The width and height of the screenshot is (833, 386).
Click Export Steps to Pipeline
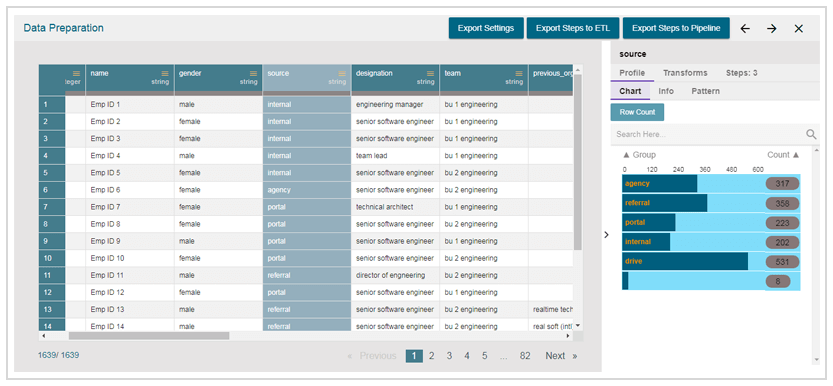[x=676, y=28]
